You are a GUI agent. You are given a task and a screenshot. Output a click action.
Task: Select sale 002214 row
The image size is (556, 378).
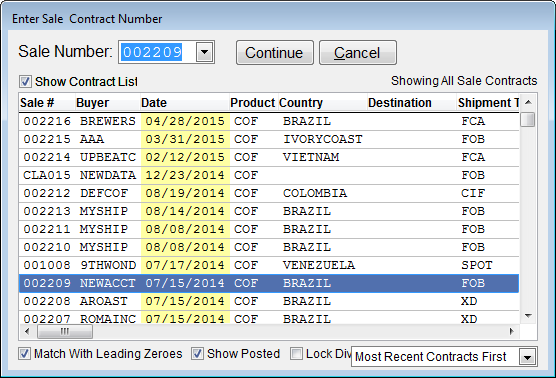(269, 157)
